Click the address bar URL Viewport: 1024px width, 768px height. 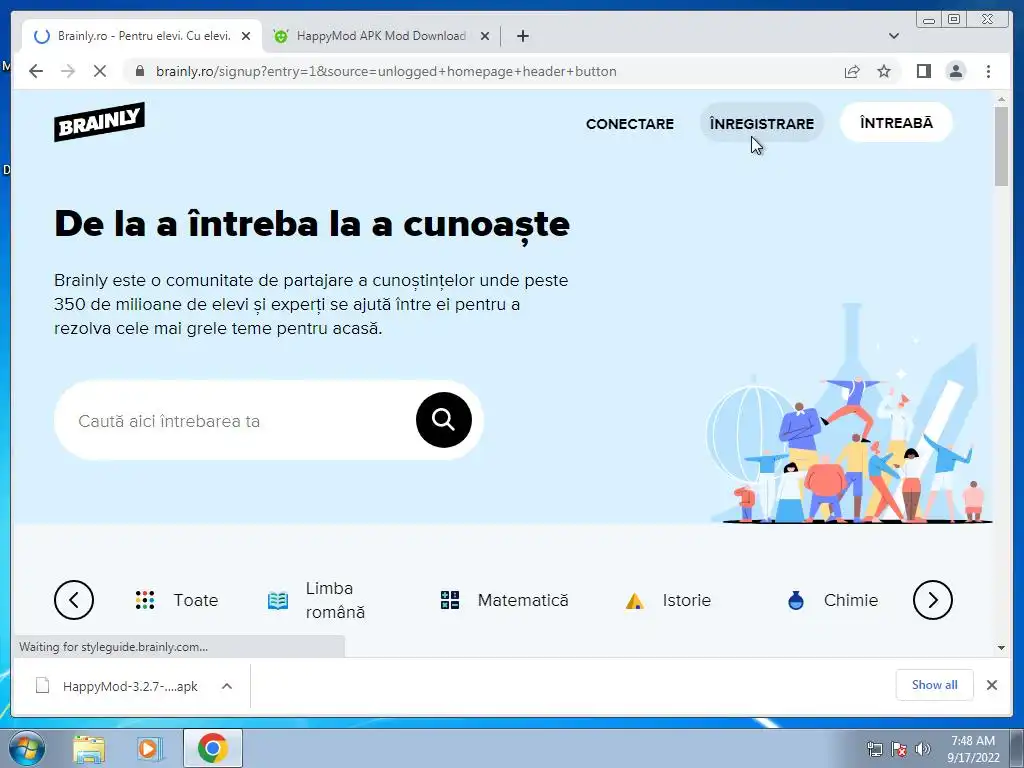pos(386,71)
